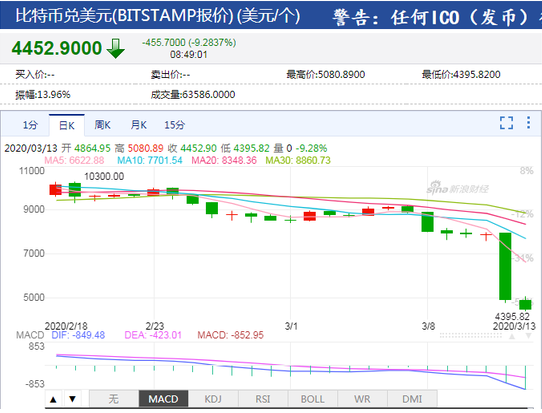Click the 振幅:13.96% value
Image resolution: width=542 pixels, height=413 pixels.
43,94
